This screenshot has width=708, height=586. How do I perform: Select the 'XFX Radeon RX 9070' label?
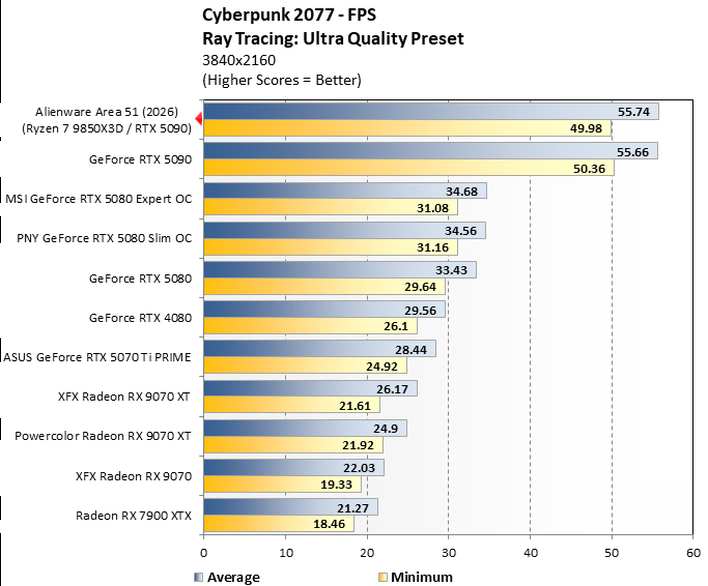[134, 476]
